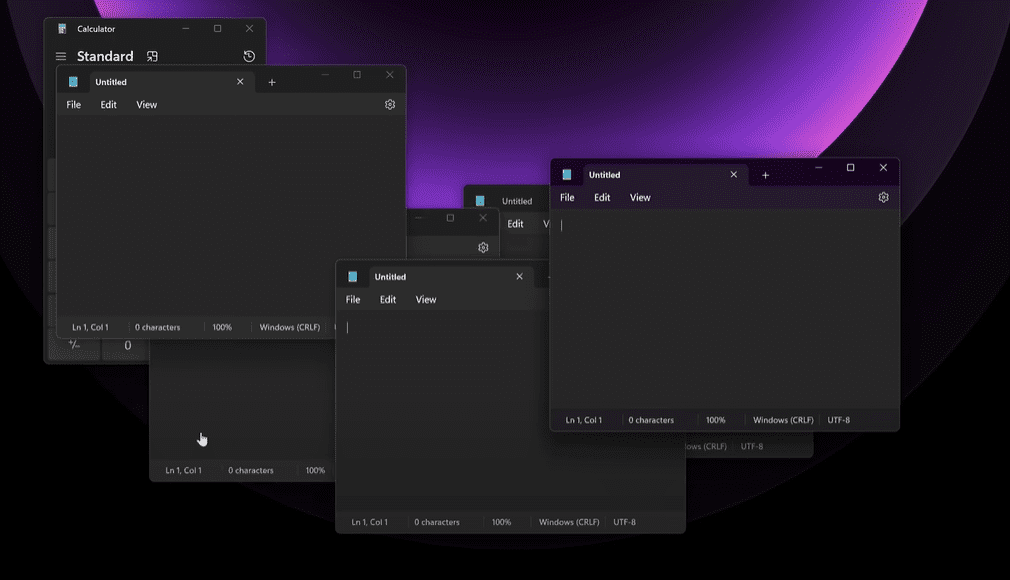This screenshot has width=1010, height=580.
Task: Click Windows (CRLF) in the rightmost Notepad status bar
Action: (783, 420)
